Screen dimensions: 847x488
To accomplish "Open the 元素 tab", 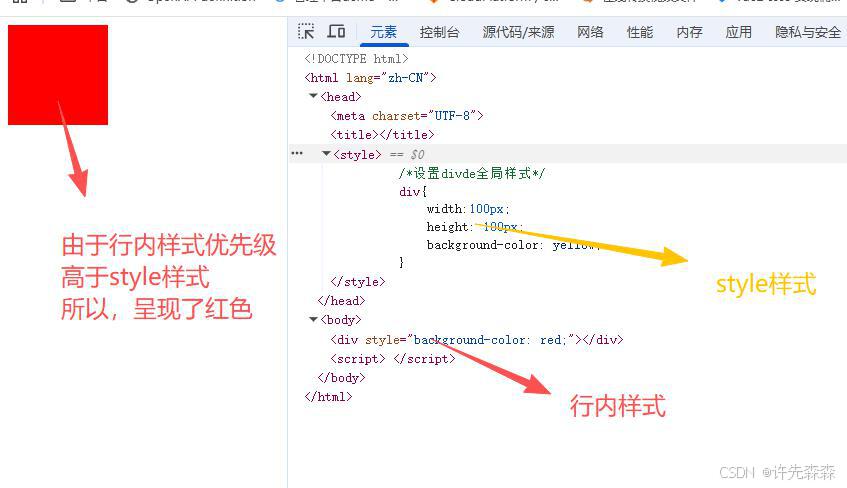I will [x=384, y=32].
